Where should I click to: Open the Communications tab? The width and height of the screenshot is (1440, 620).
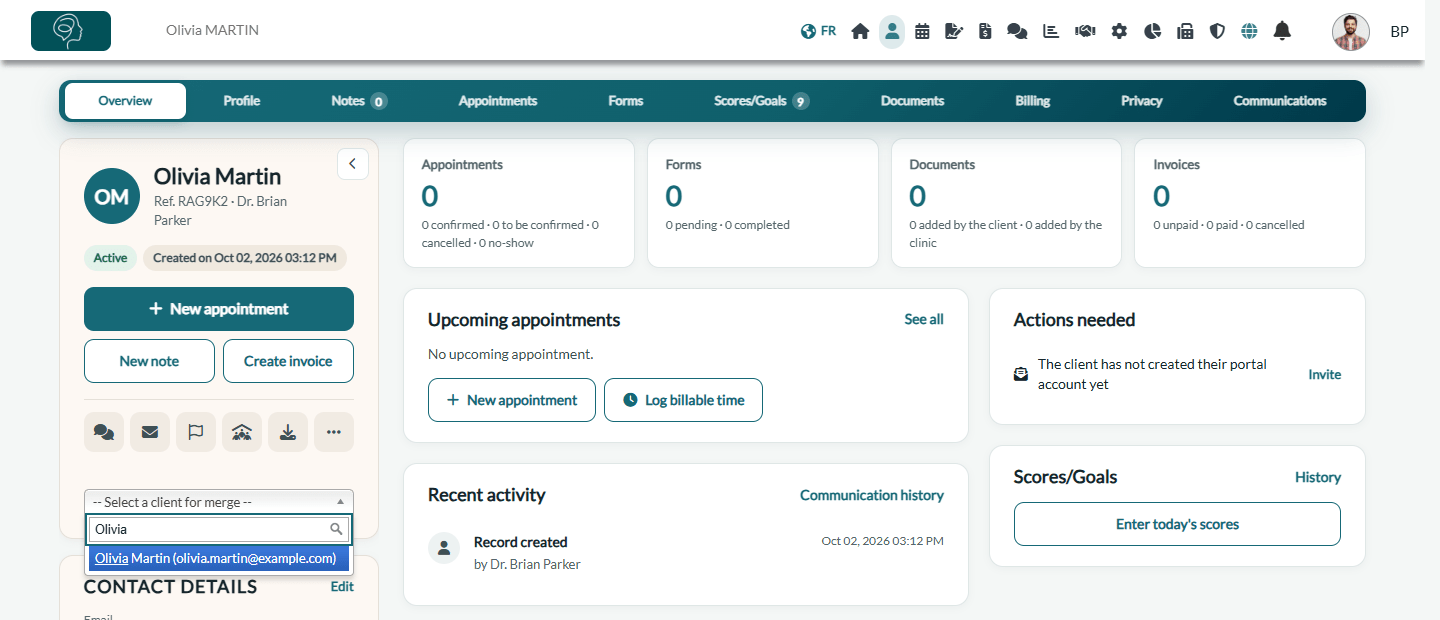pyautogui.click(x=1280, y=101)
